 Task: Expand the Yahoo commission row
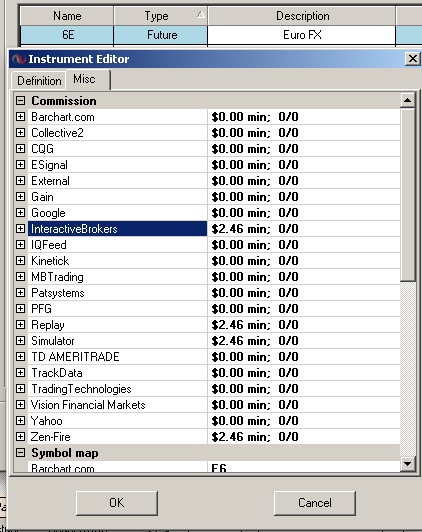coord(20,421)
